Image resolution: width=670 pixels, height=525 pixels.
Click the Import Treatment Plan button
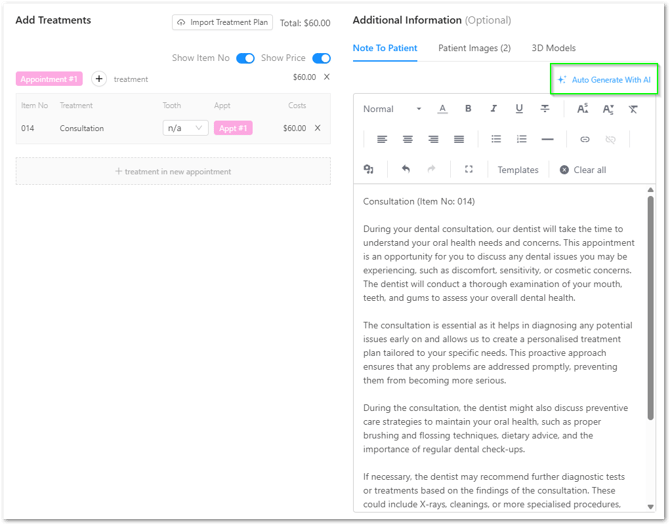click(221, 22)
